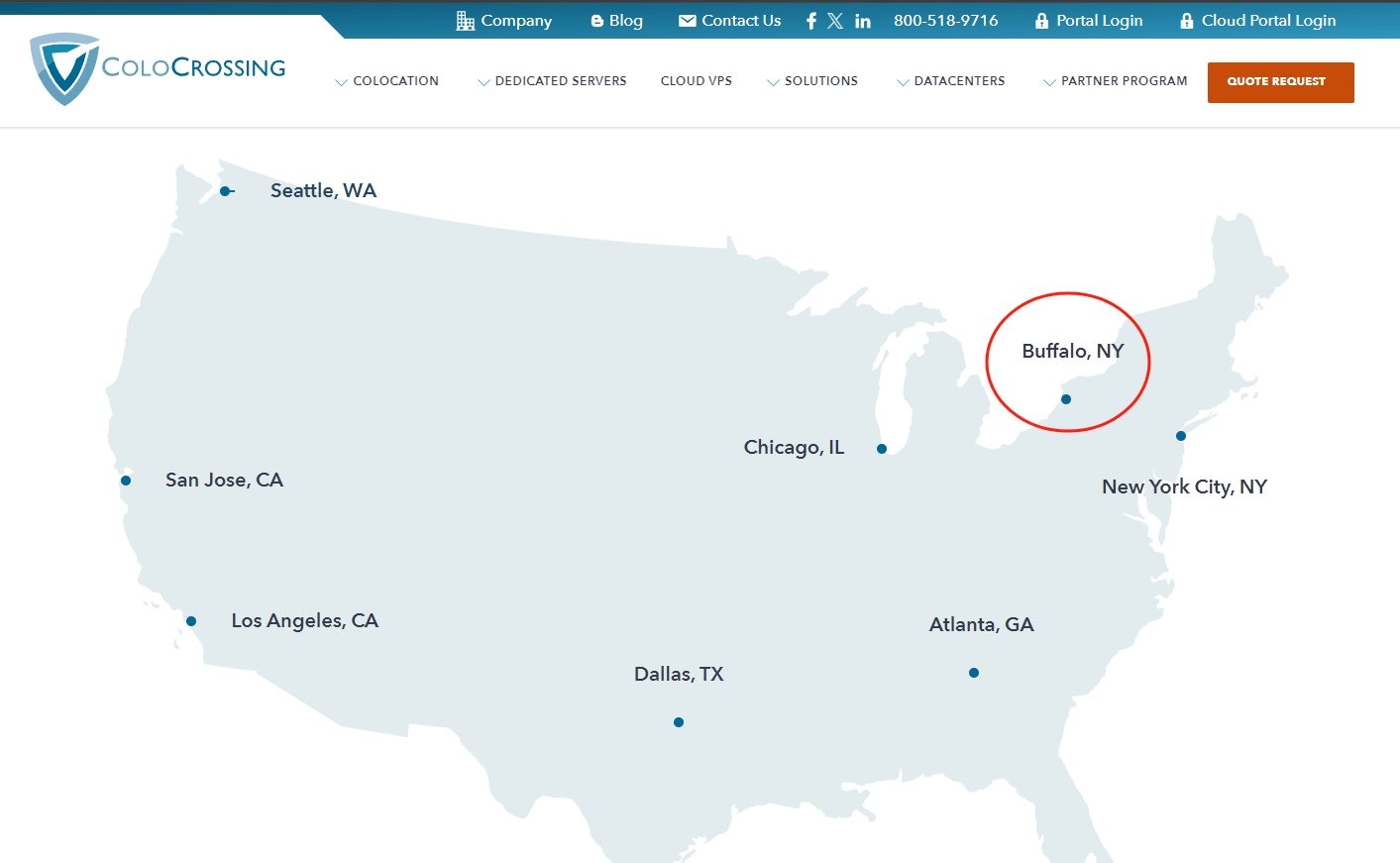Select the New York City, NY label
1400x863 pixels.
[x=1185, y=486]
